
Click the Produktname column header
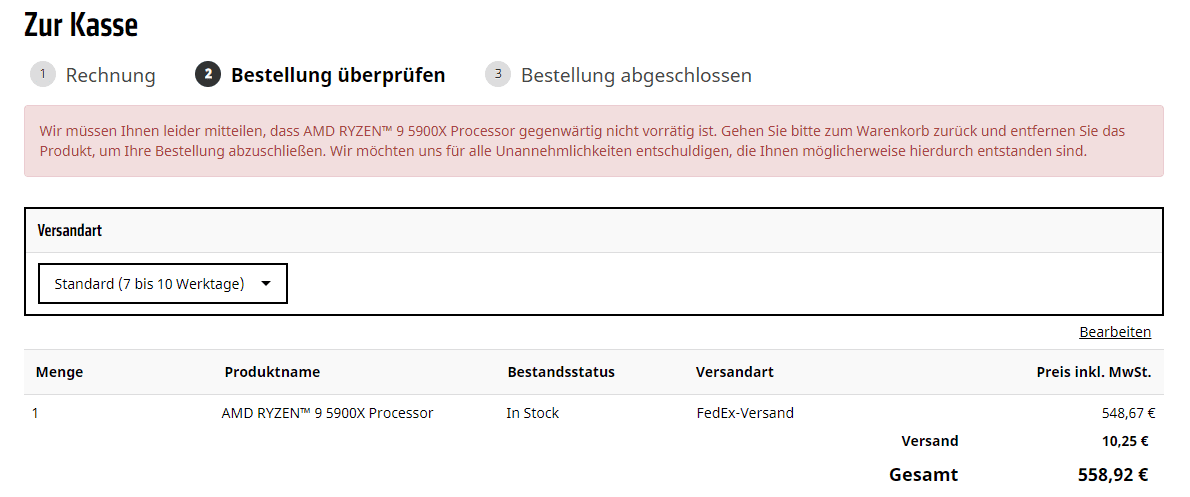(x=272, y=372)
